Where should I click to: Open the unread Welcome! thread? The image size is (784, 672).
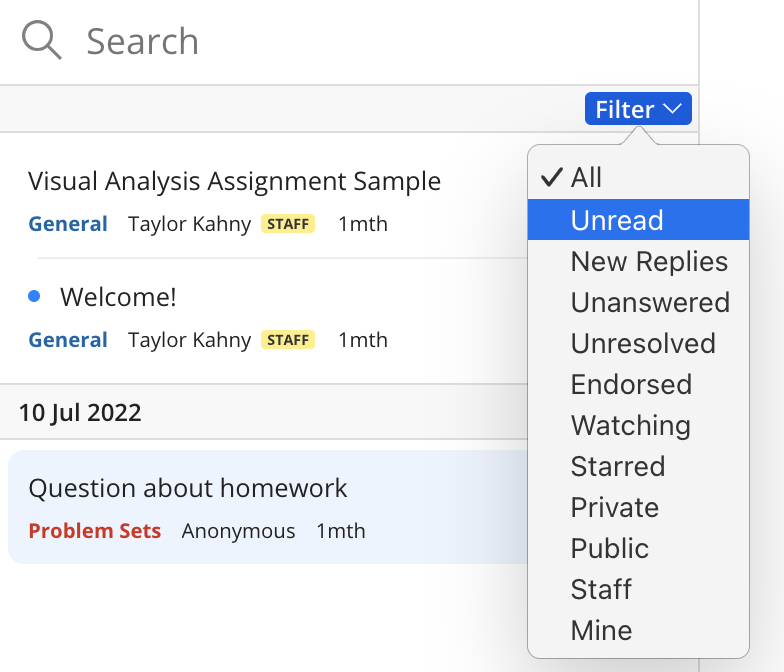[x=118, y=297]
